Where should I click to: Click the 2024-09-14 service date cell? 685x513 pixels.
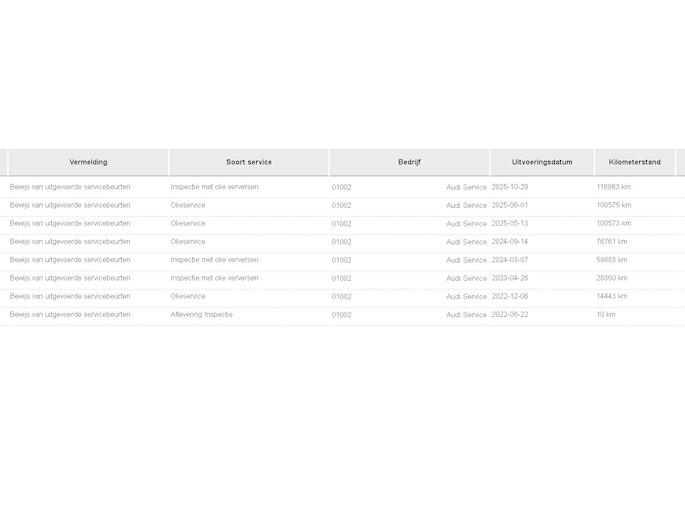510,242
